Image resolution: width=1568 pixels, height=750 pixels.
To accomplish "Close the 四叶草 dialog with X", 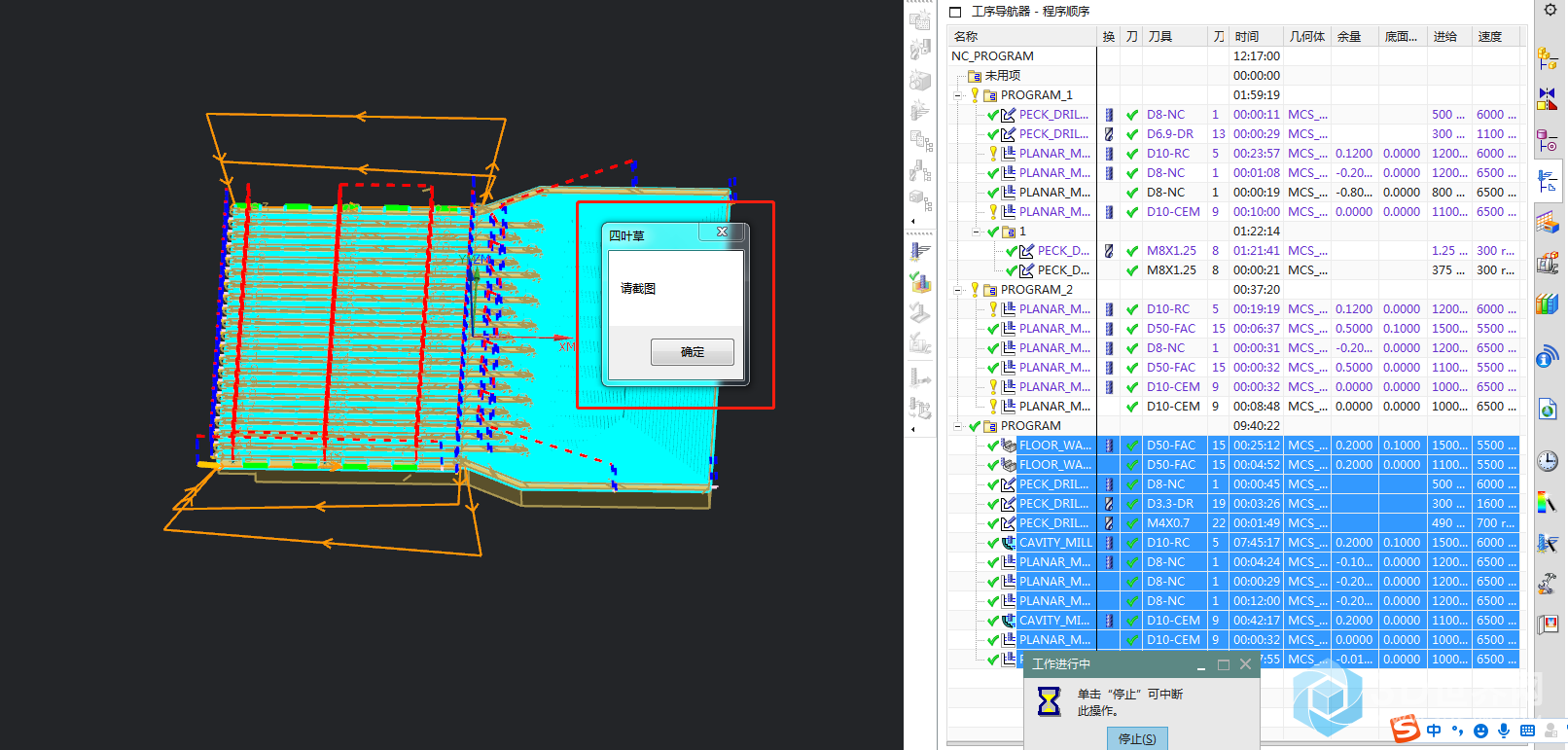I will tap(722, 232).
